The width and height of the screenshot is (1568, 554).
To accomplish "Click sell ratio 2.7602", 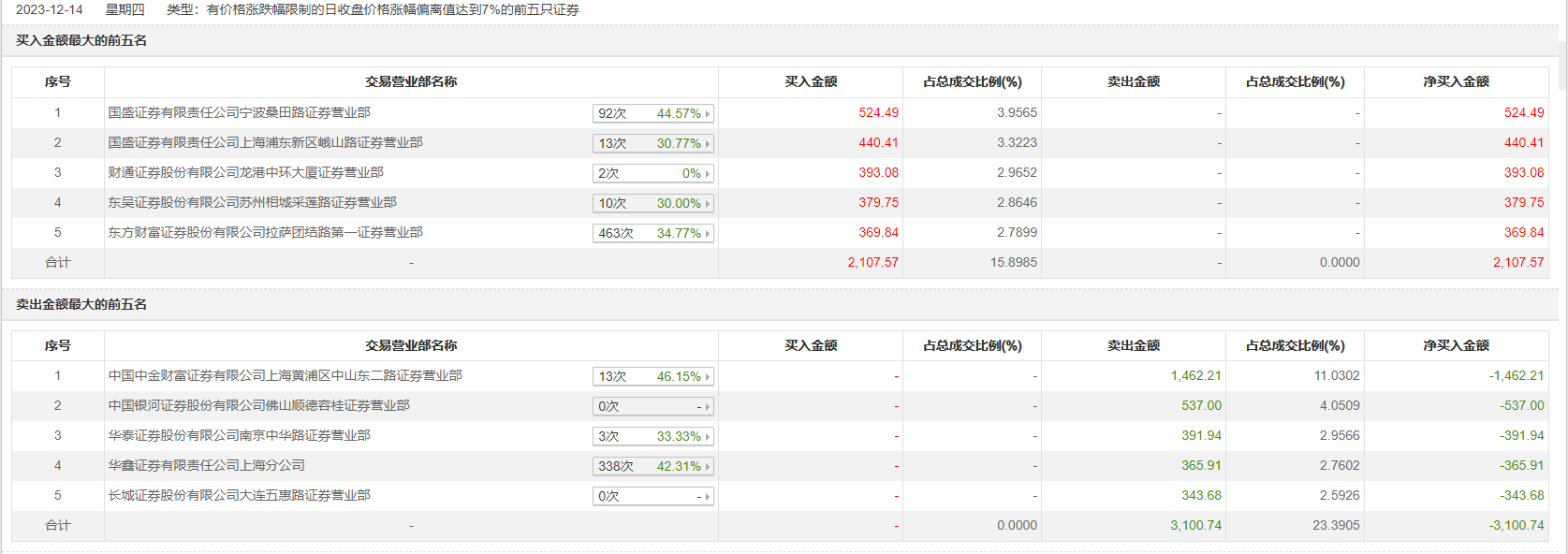I will click(1340, 465).
